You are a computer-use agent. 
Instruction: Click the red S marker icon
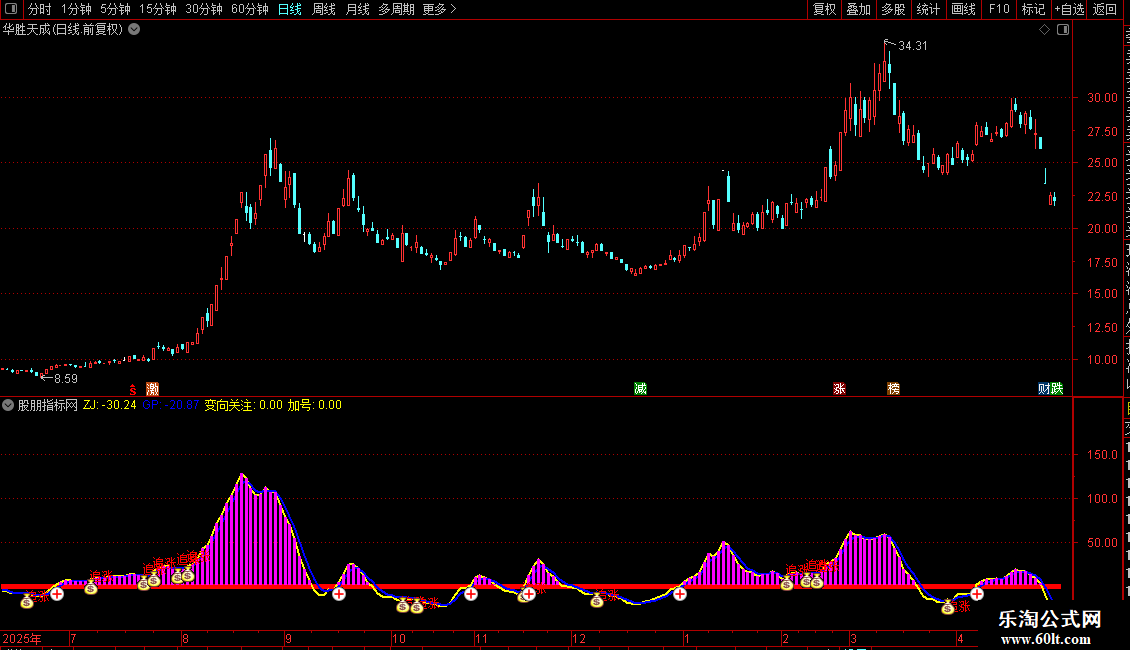pyautogui.click(x=133, y=389)
